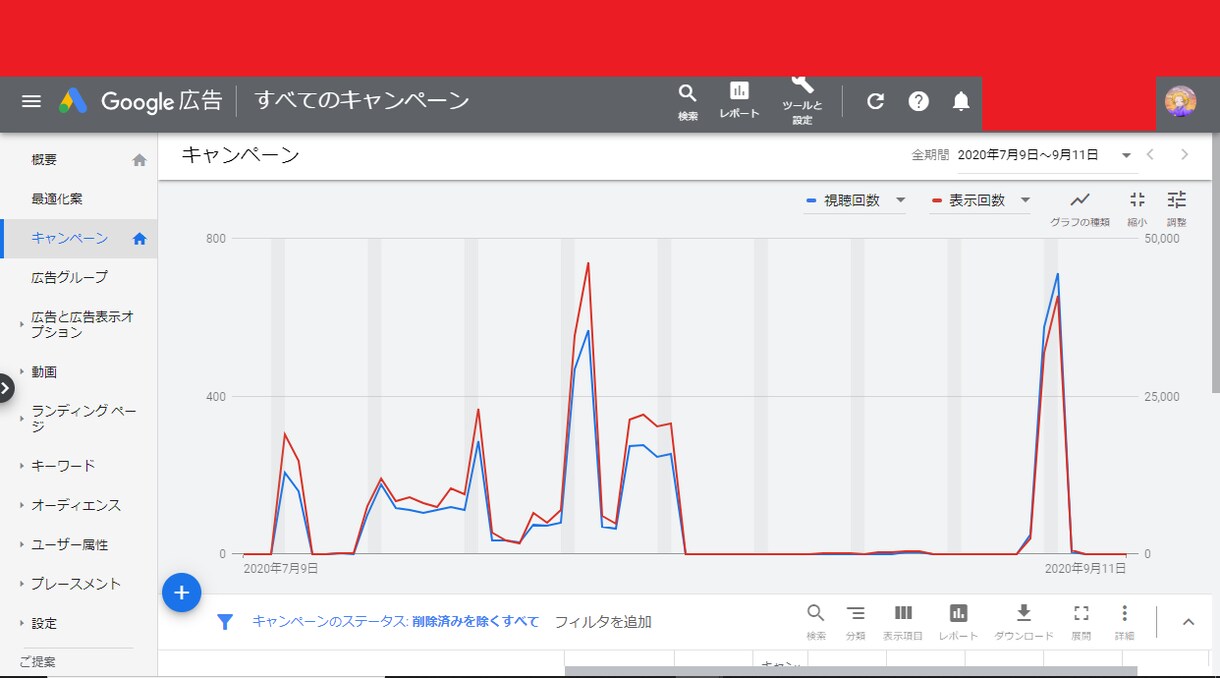Screen dimensions: 1220x678
Task: Collapse table toolbar with up chevron
Action: click(x=1188, y=622)
